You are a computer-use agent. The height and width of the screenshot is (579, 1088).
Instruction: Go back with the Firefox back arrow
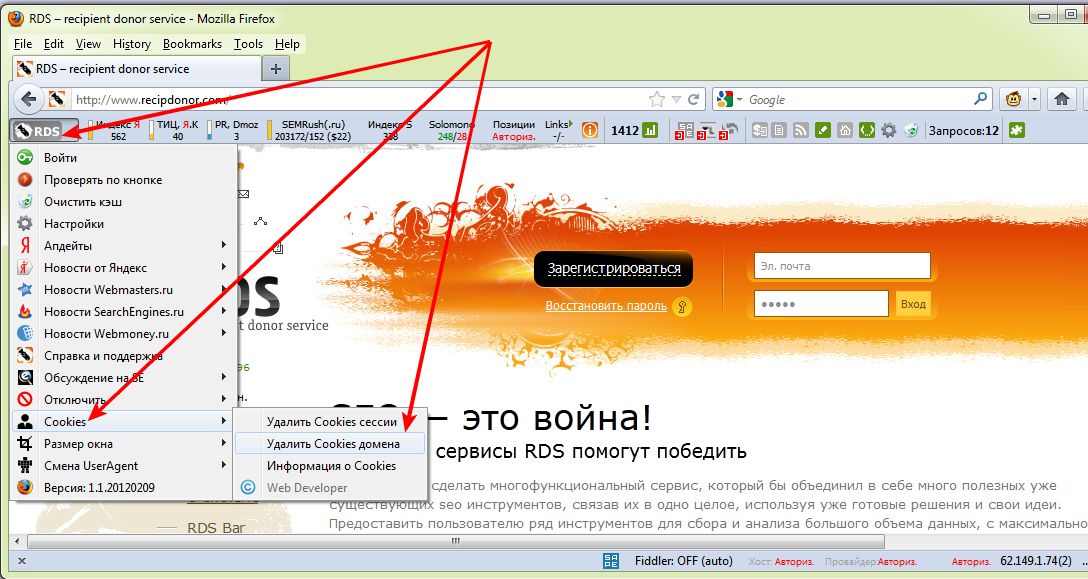coord(28,99)
